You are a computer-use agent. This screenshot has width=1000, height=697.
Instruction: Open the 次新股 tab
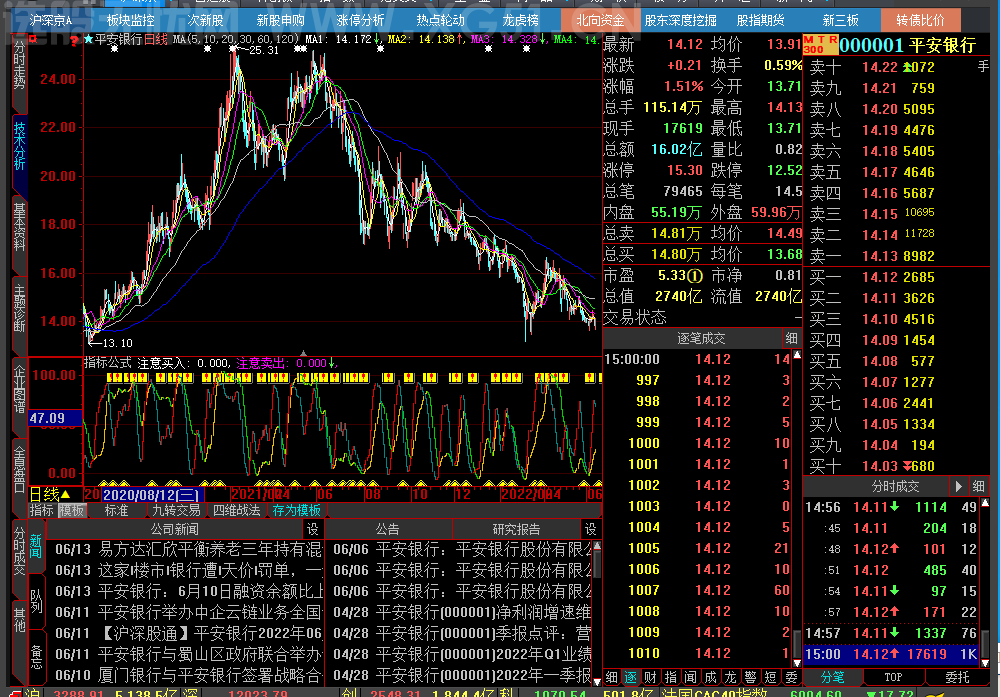205,20
